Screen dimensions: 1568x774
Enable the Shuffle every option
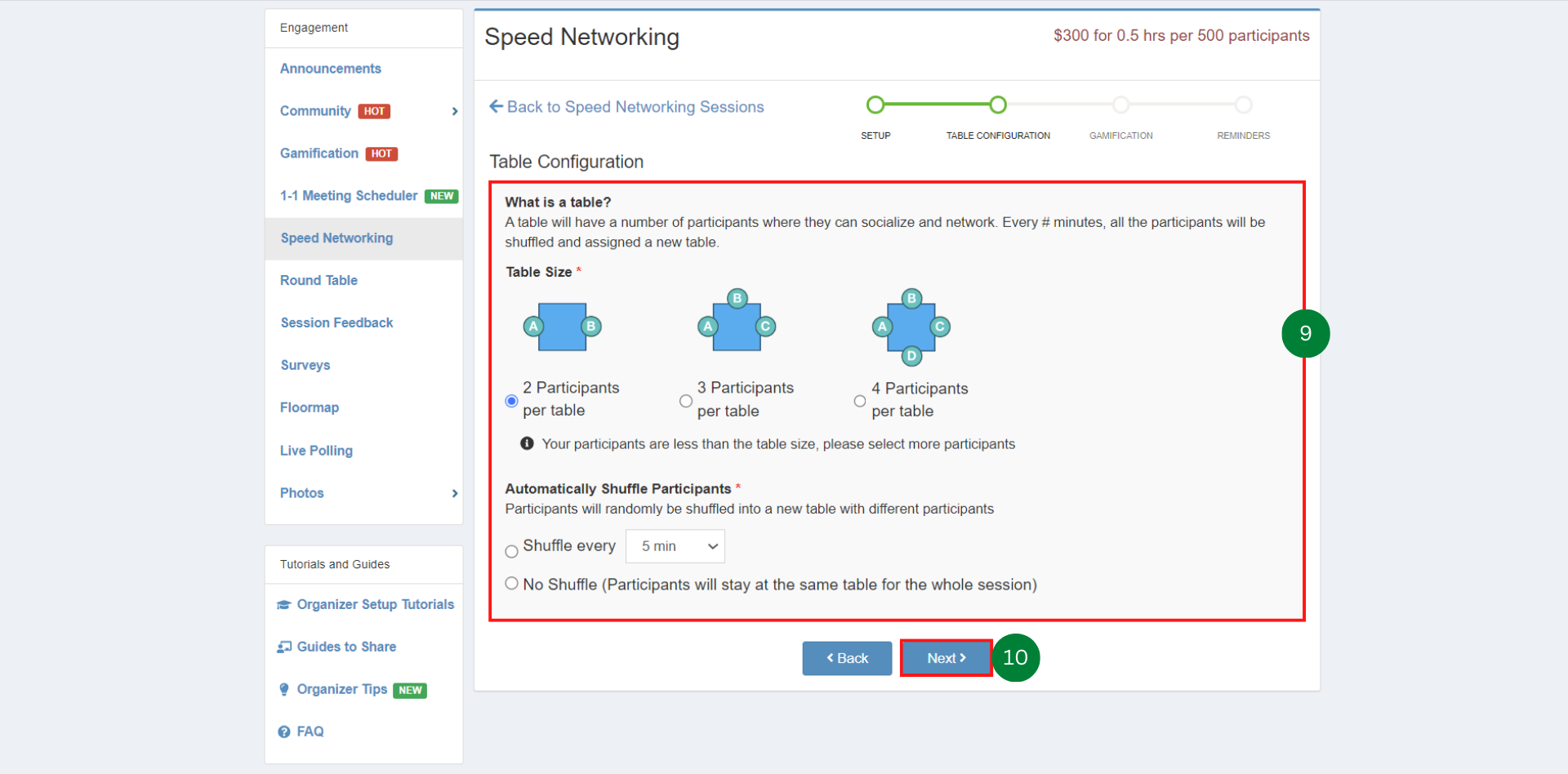click(511, 550)
